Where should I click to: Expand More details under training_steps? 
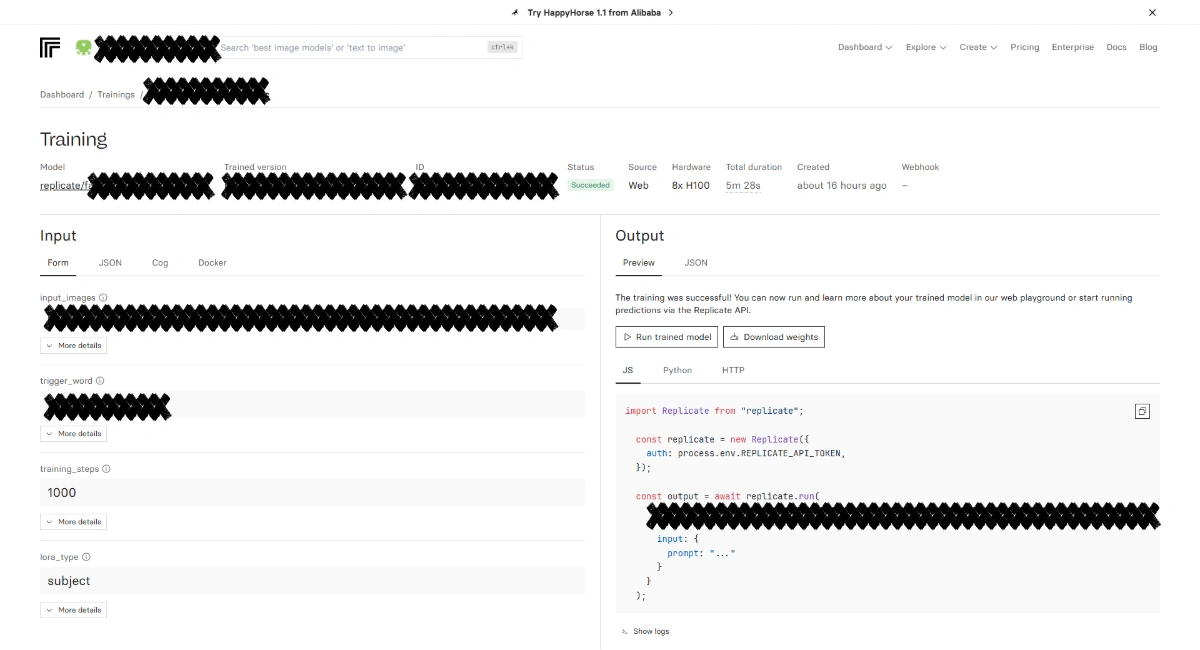pyautogui.click(x=73, y=521)
